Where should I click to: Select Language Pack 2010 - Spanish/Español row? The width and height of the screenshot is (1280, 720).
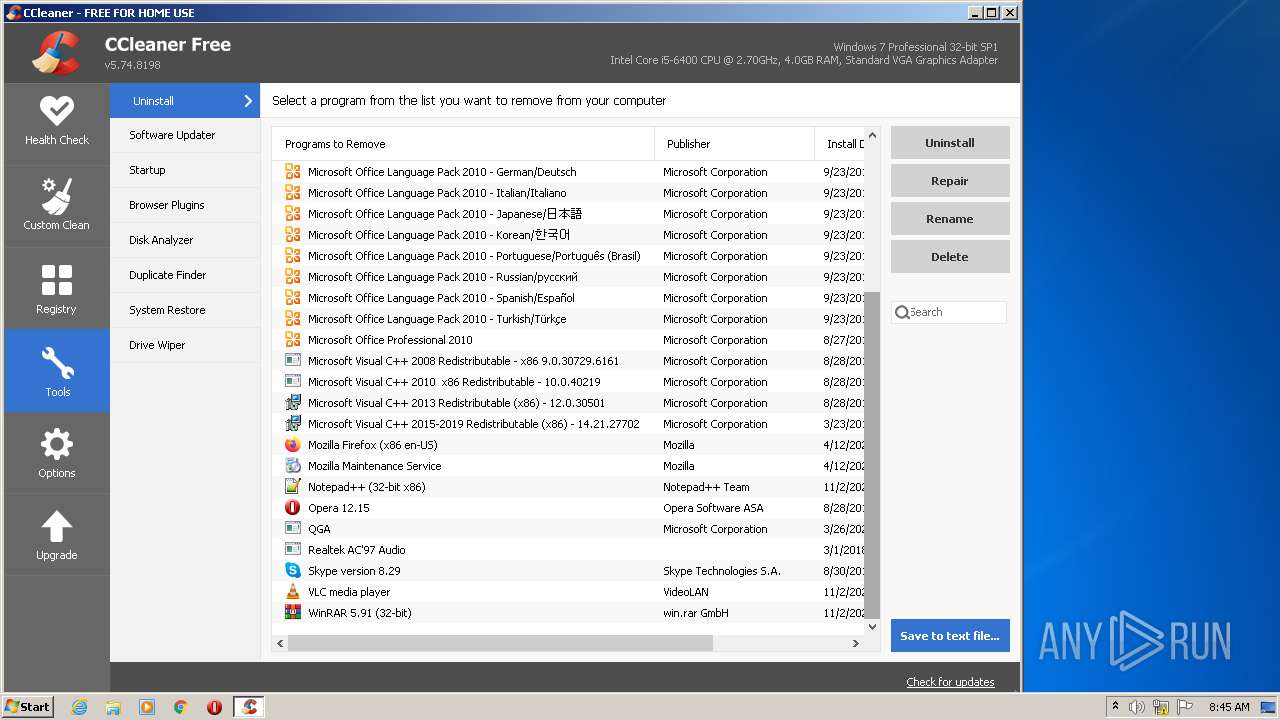pos(568,298)
